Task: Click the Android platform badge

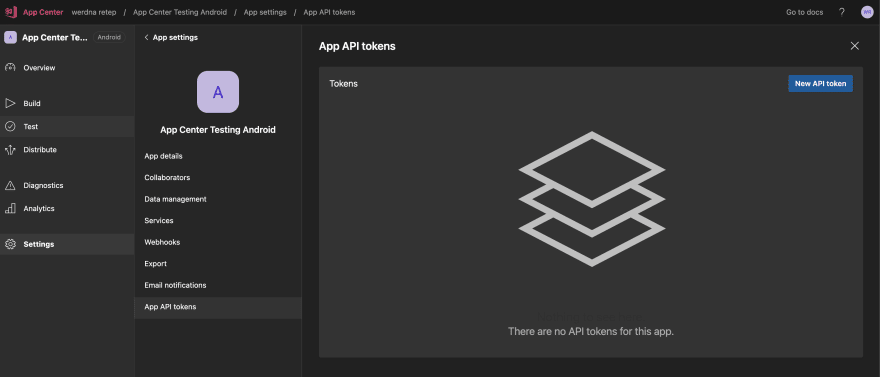Action: click(x=109, y=38)
